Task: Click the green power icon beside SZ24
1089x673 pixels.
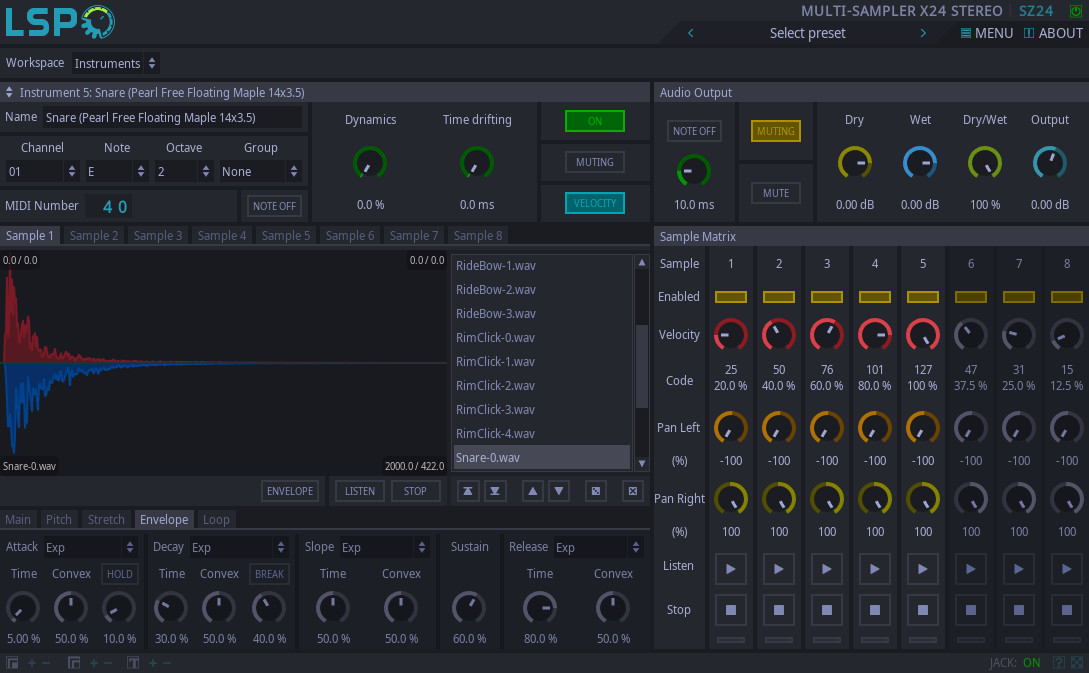Action: pos(1076,11)
